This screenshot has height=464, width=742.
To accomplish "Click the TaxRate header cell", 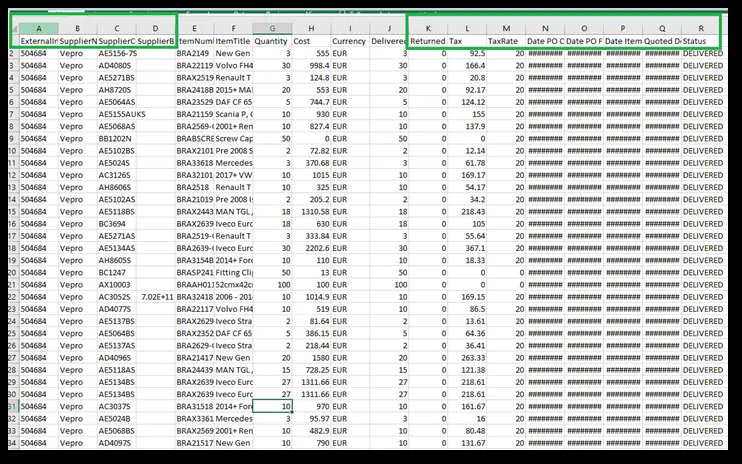I will (506, 41).
